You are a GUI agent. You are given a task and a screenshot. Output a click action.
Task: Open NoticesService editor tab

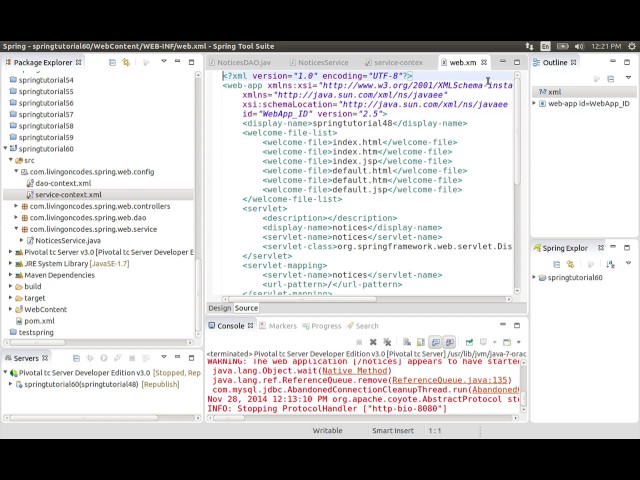click(x=319, y=62)
